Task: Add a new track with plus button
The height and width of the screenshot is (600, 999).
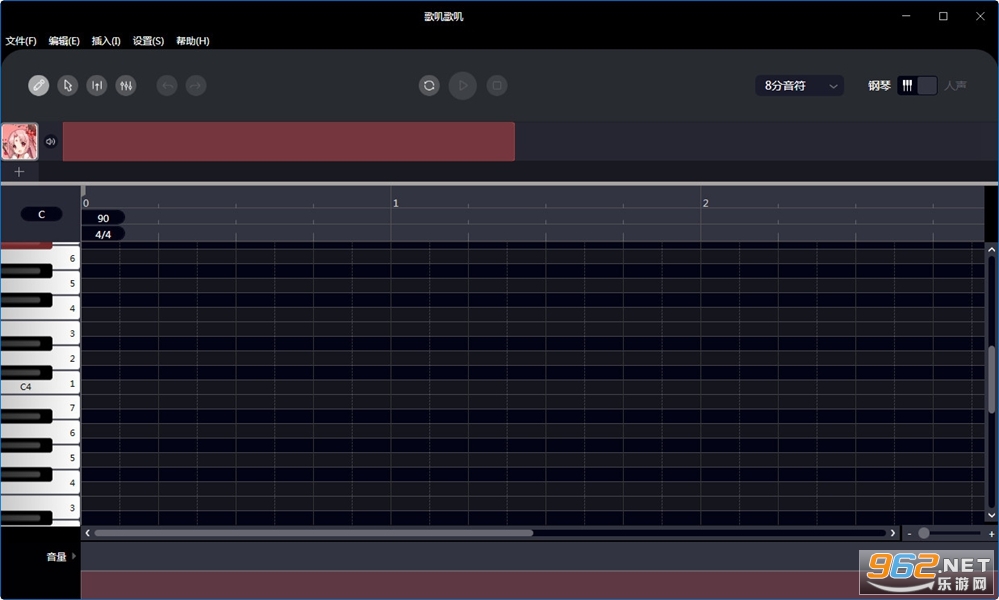Action: [x=19, y=171]
